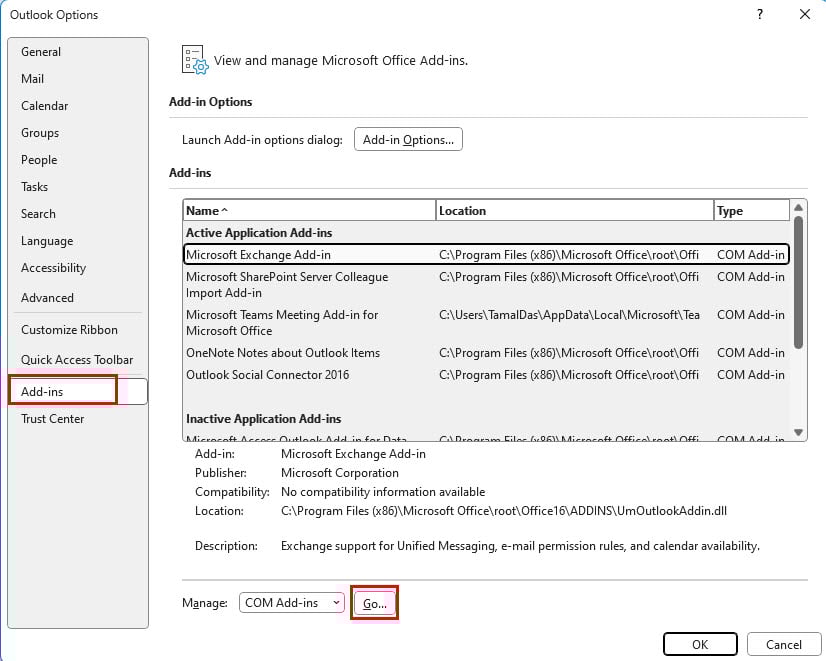Viewport: 826px width, 661px height.
Task: Click the Help question mark button
Action: pos(760,14)
